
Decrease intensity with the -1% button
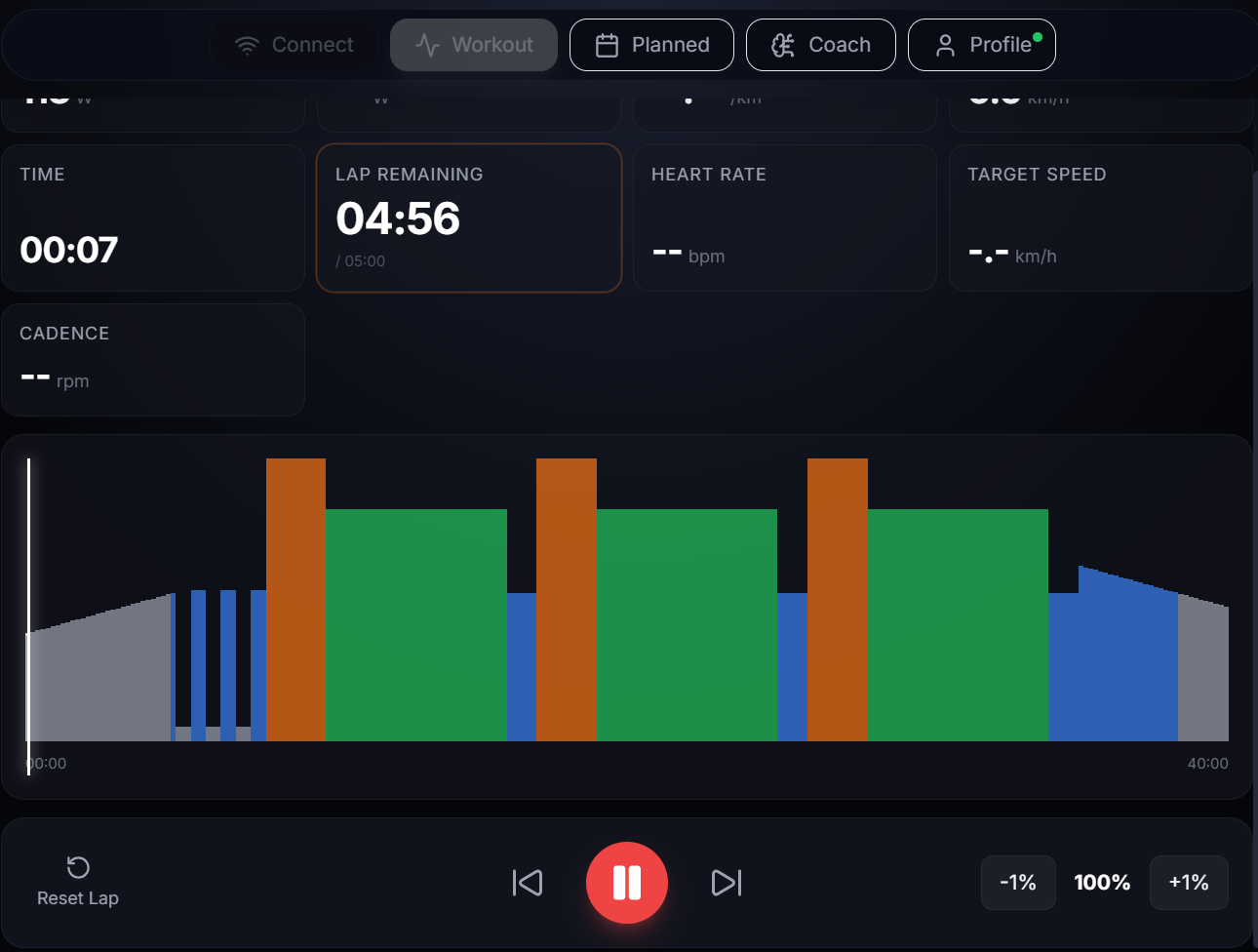1017,883
